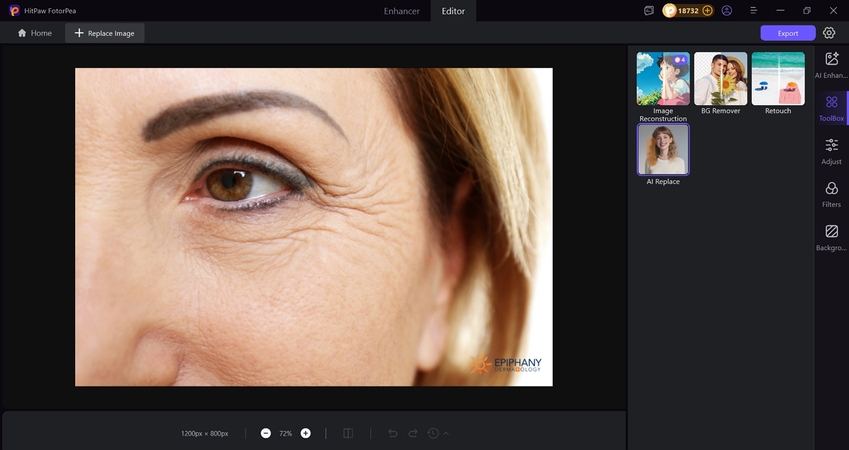Screen dimensions: 849x450
Task: Select the ToolBox sidebar icon
Action: 831,107
